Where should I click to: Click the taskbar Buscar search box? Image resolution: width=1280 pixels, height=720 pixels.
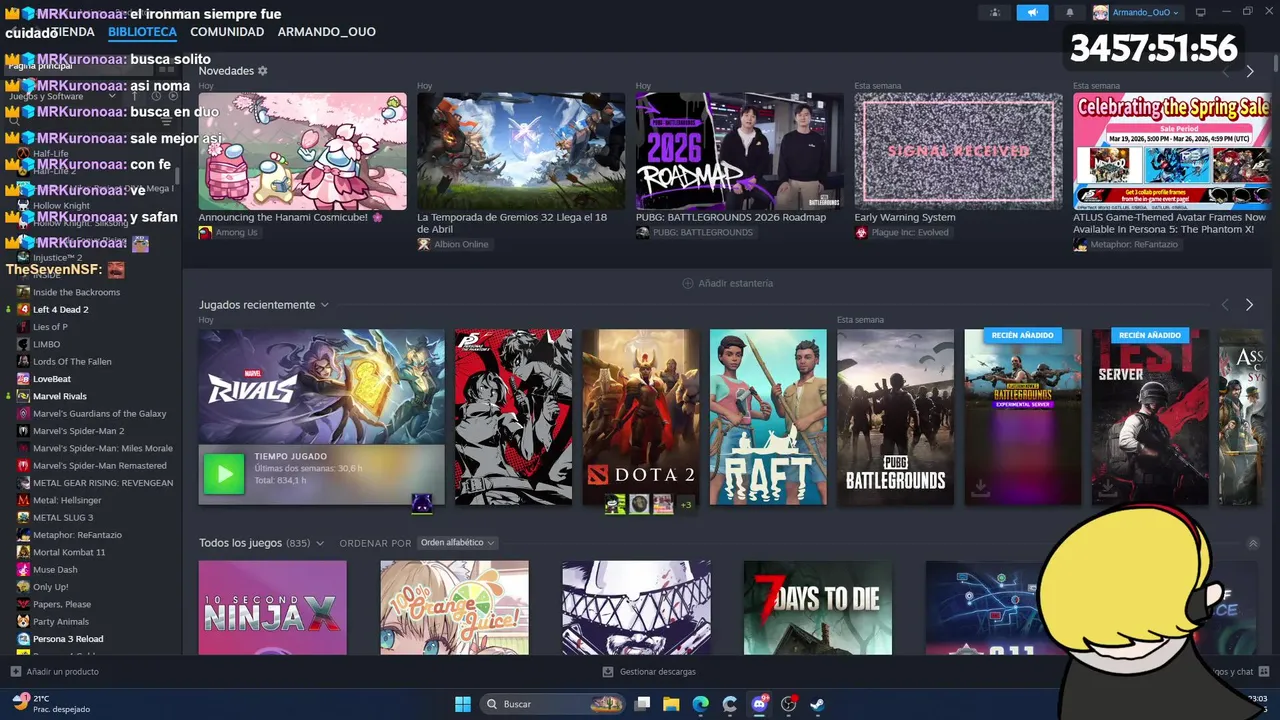coord(553,704)
